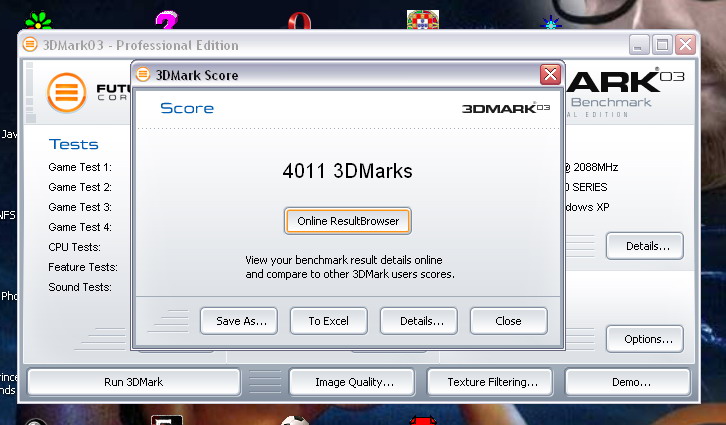Click the blue 'Score' heading
The width and height of the screenshot is (726, 425).
point(187,108)
